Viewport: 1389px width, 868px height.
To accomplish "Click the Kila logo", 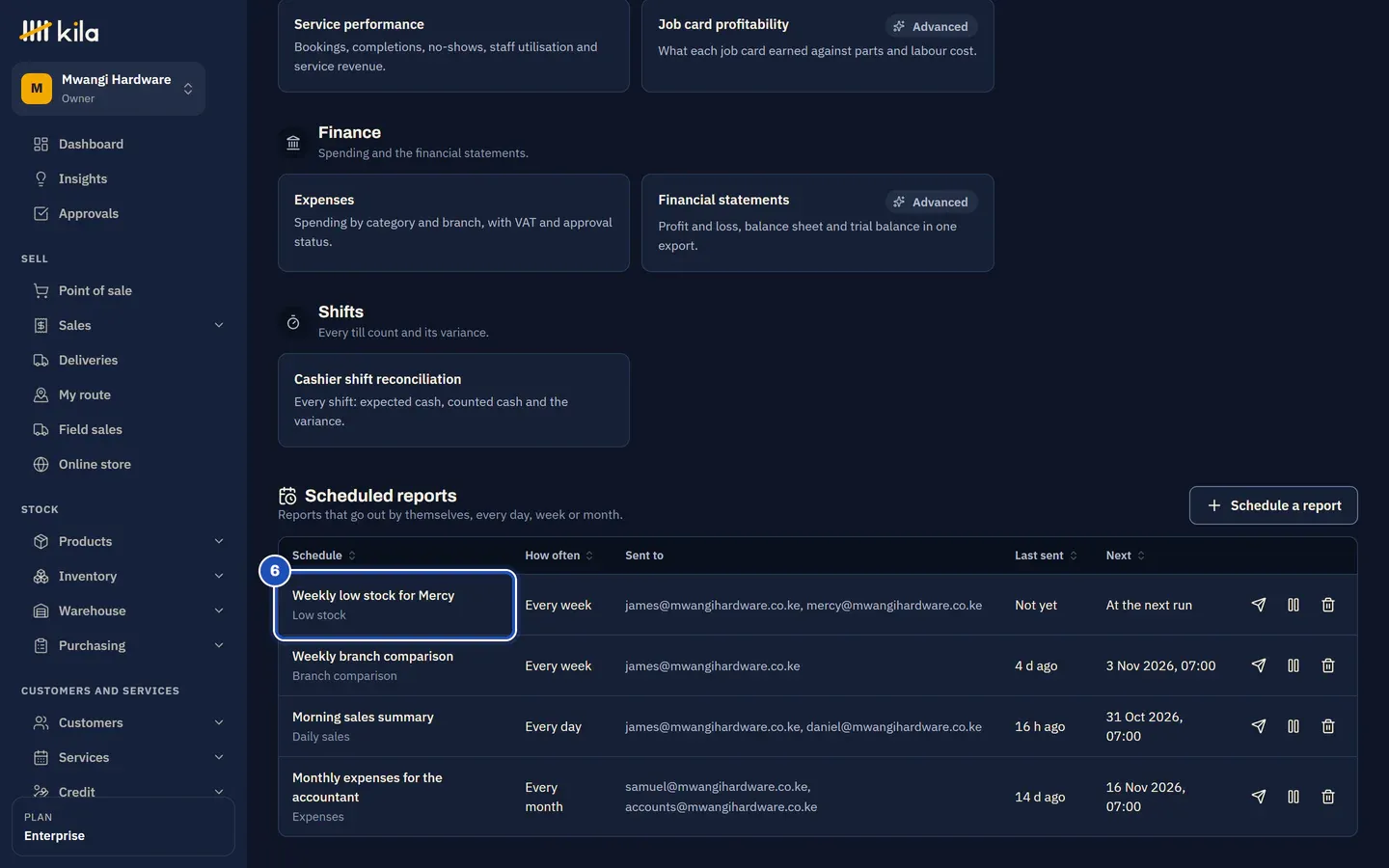I will (59, 31).
